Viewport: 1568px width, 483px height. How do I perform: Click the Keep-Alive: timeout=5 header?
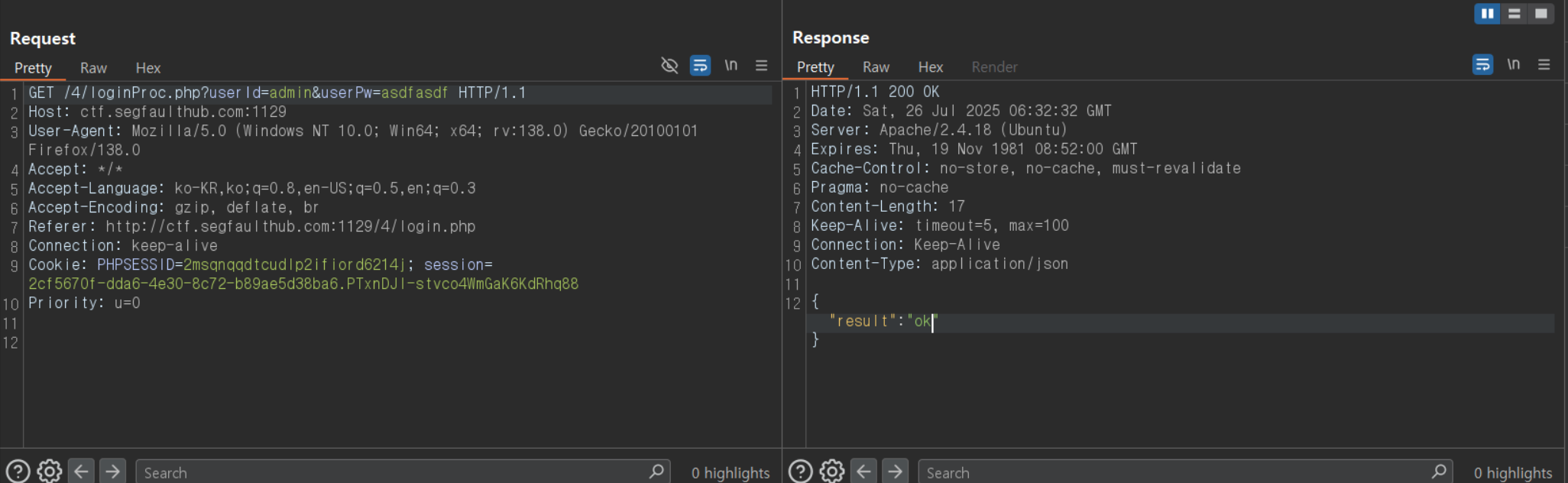click(940, 226)
